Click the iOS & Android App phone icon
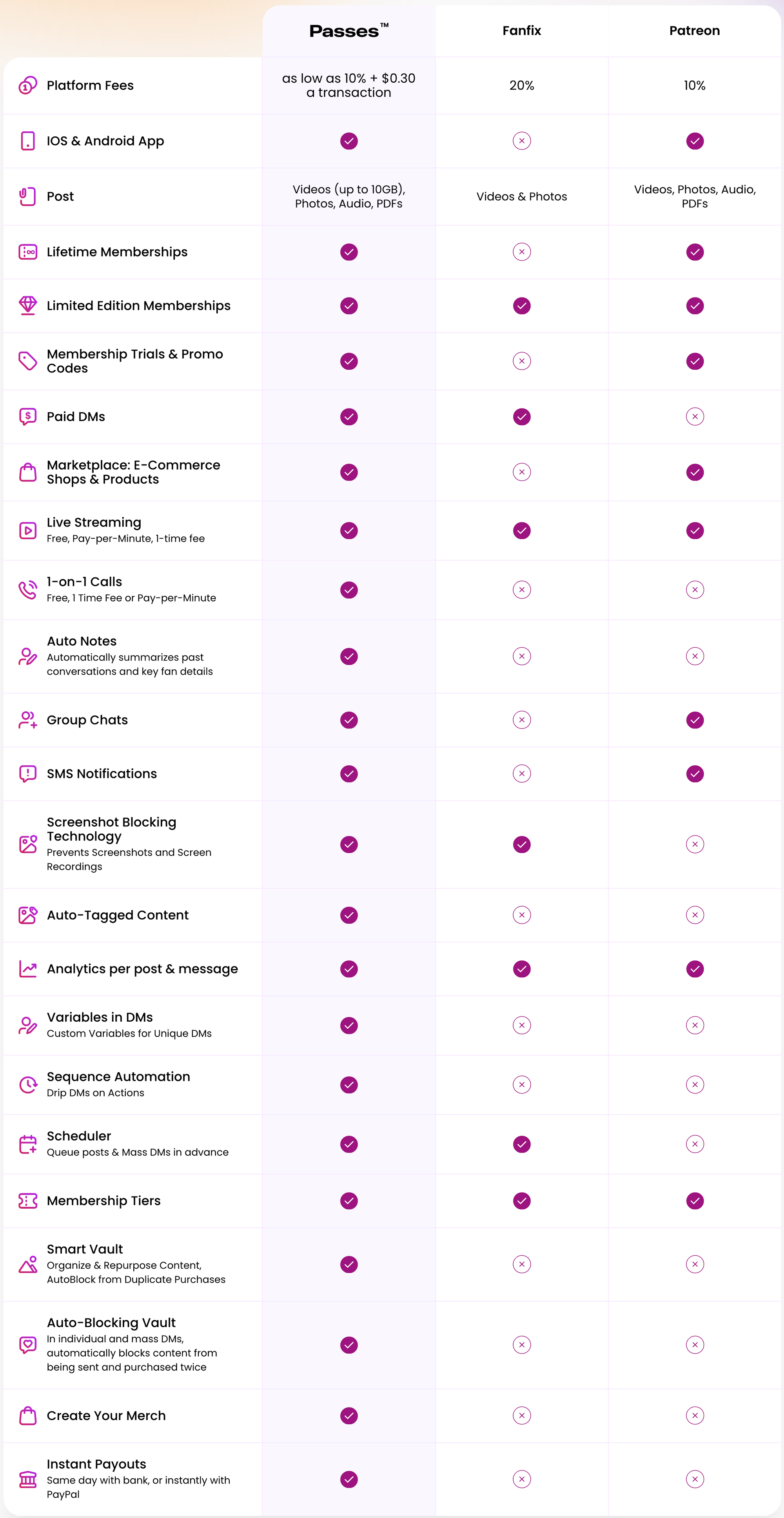The width and height of the screenshot is (784, 1518). point(28,141)
